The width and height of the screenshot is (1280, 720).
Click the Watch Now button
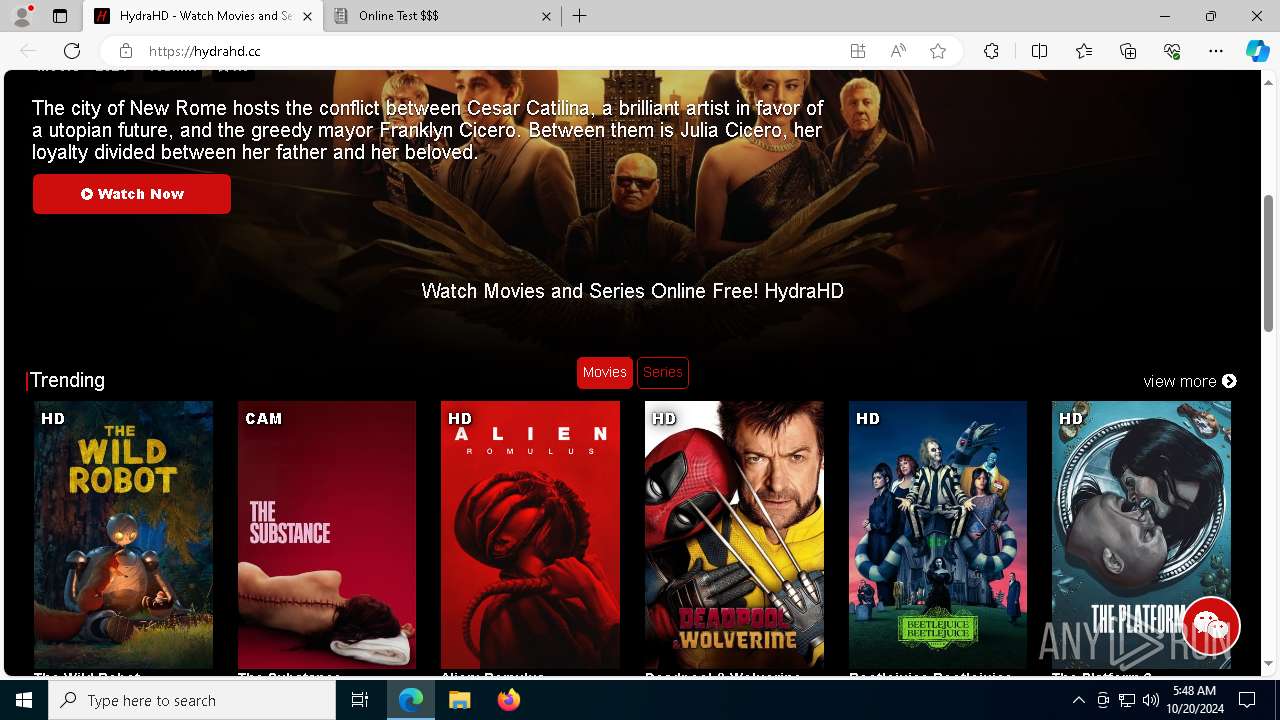pyautogui.click(x=132, y=194)
